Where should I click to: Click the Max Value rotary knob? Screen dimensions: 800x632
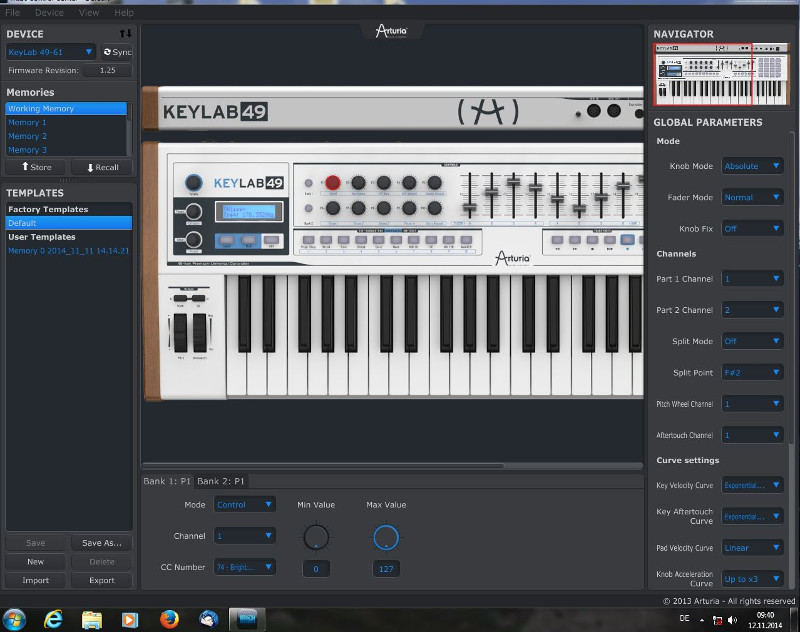(x=386, y=537)
